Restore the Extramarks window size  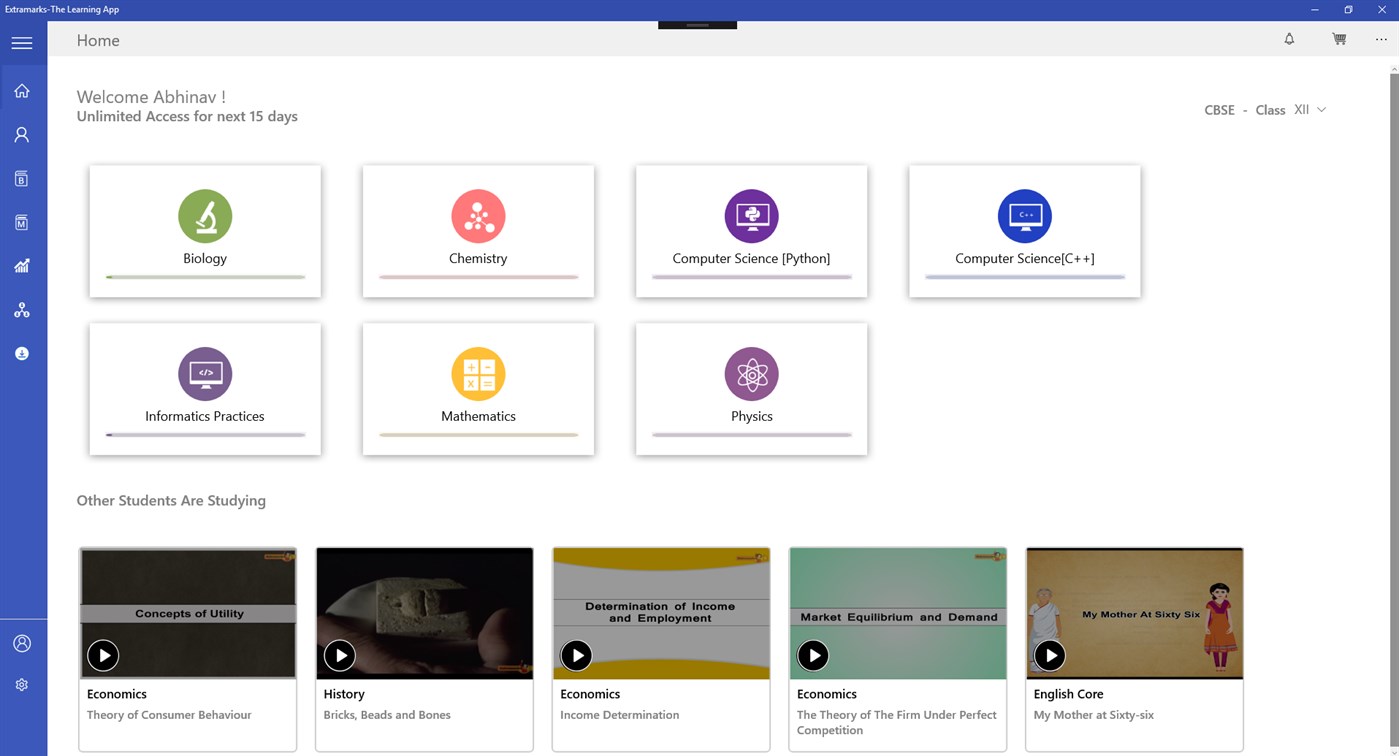click(x=1348, y=10)
